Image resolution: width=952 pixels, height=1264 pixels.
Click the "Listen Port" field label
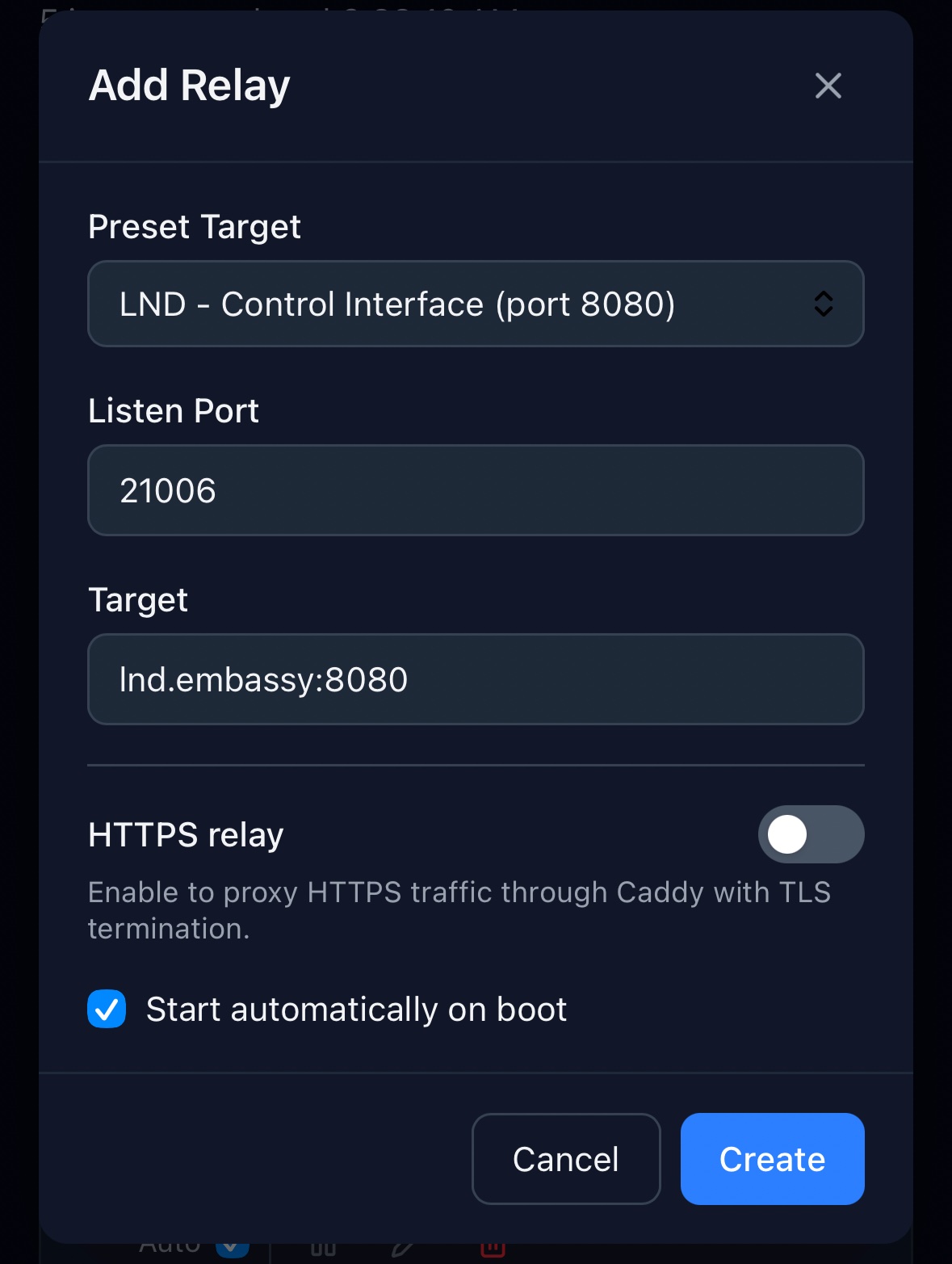click(x=173, y=411)
